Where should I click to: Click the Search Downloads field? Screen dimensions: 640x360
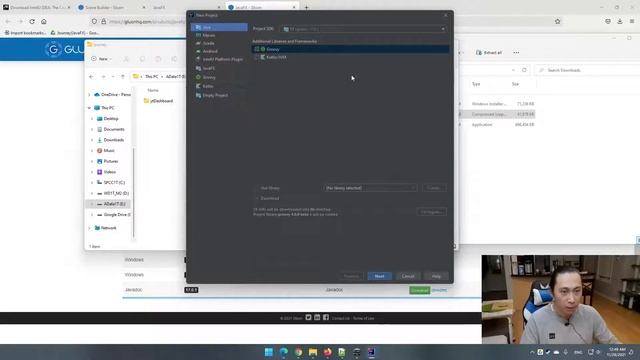click(588, 70)
